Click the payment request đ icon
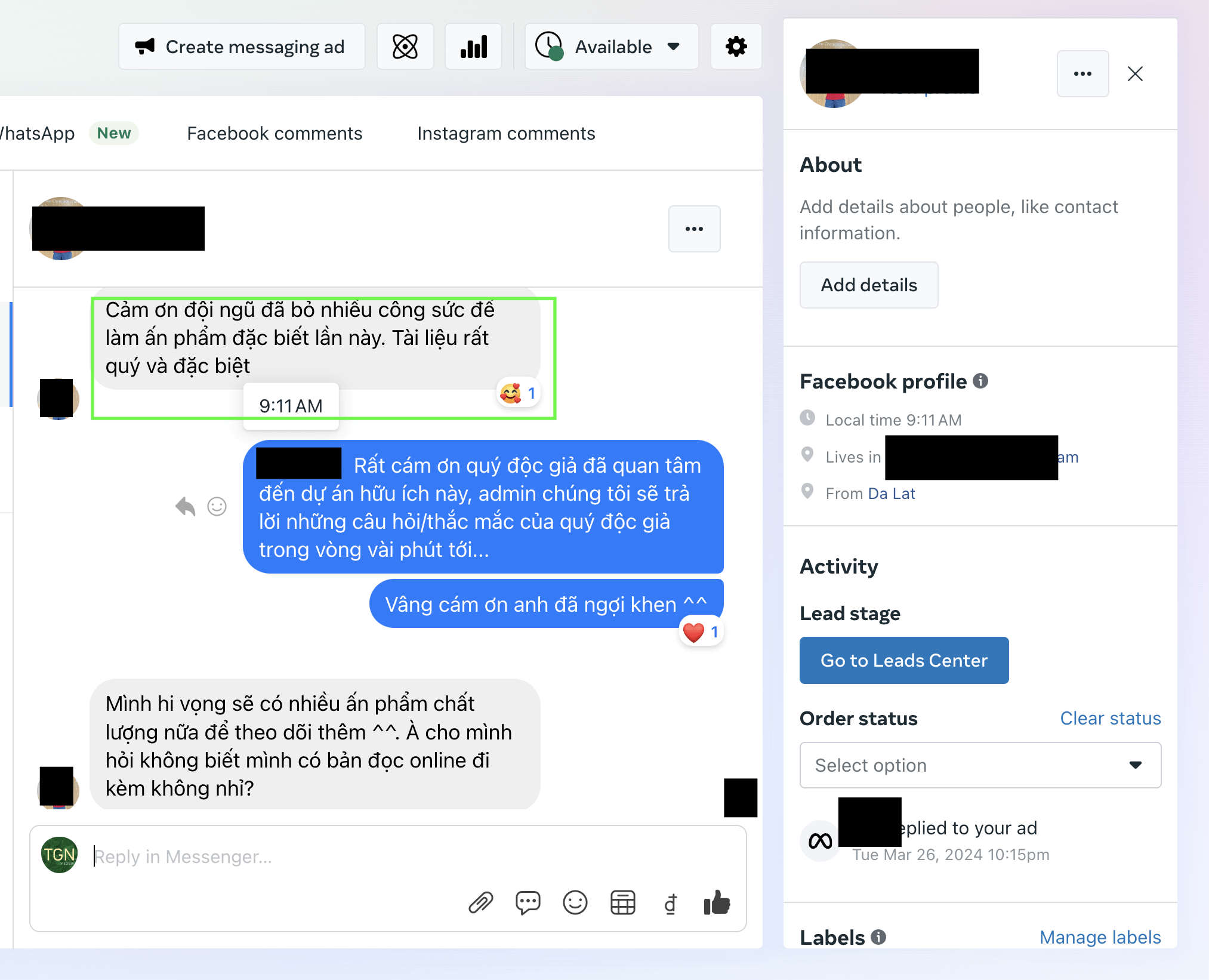 (671, 904)
